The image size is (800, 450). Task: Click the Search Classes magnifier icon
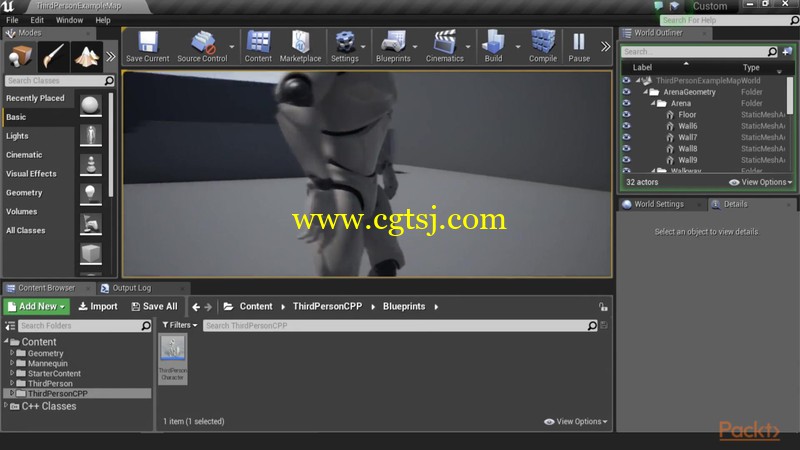coord(109,81)
